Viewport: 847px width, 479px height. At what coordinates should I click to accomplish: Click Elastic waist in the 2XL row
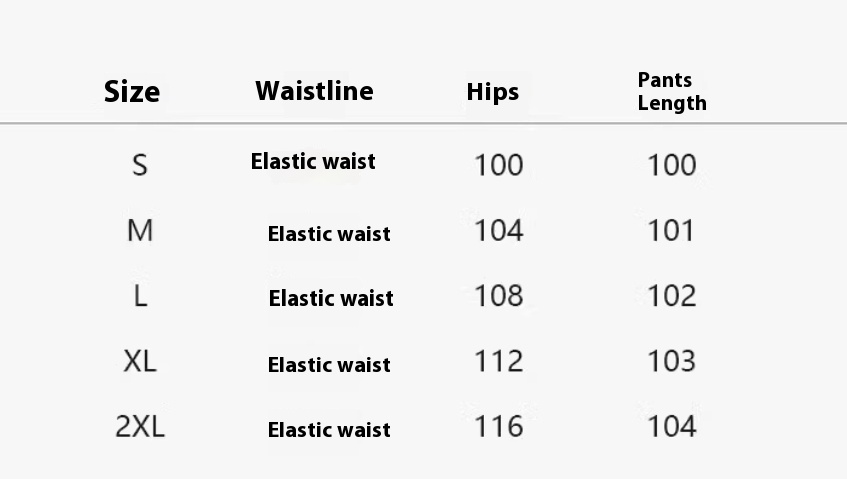pyautogui.click(x=329, y=430)
